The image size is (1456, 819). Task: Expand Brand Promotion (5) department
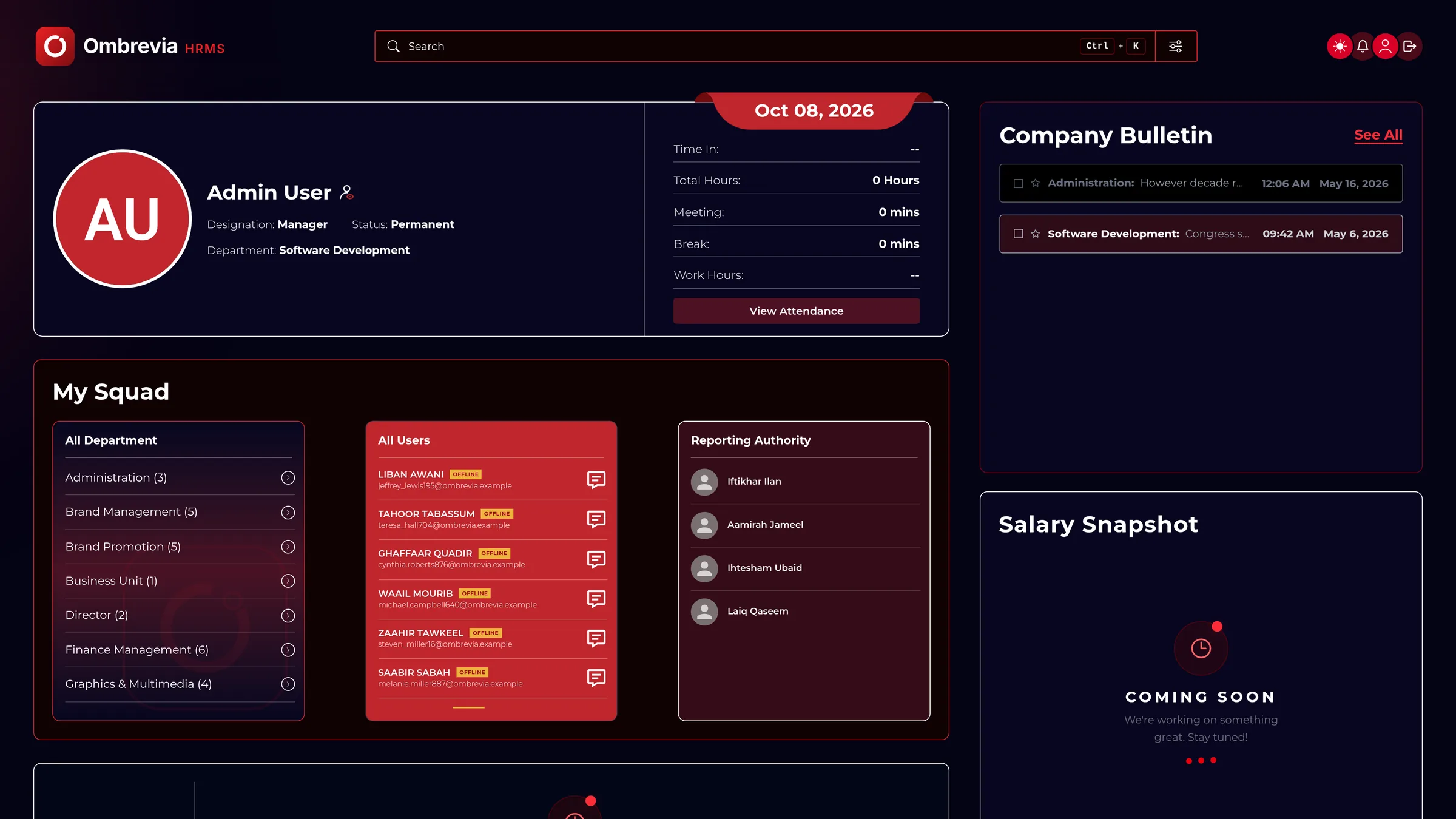(288, 547)
